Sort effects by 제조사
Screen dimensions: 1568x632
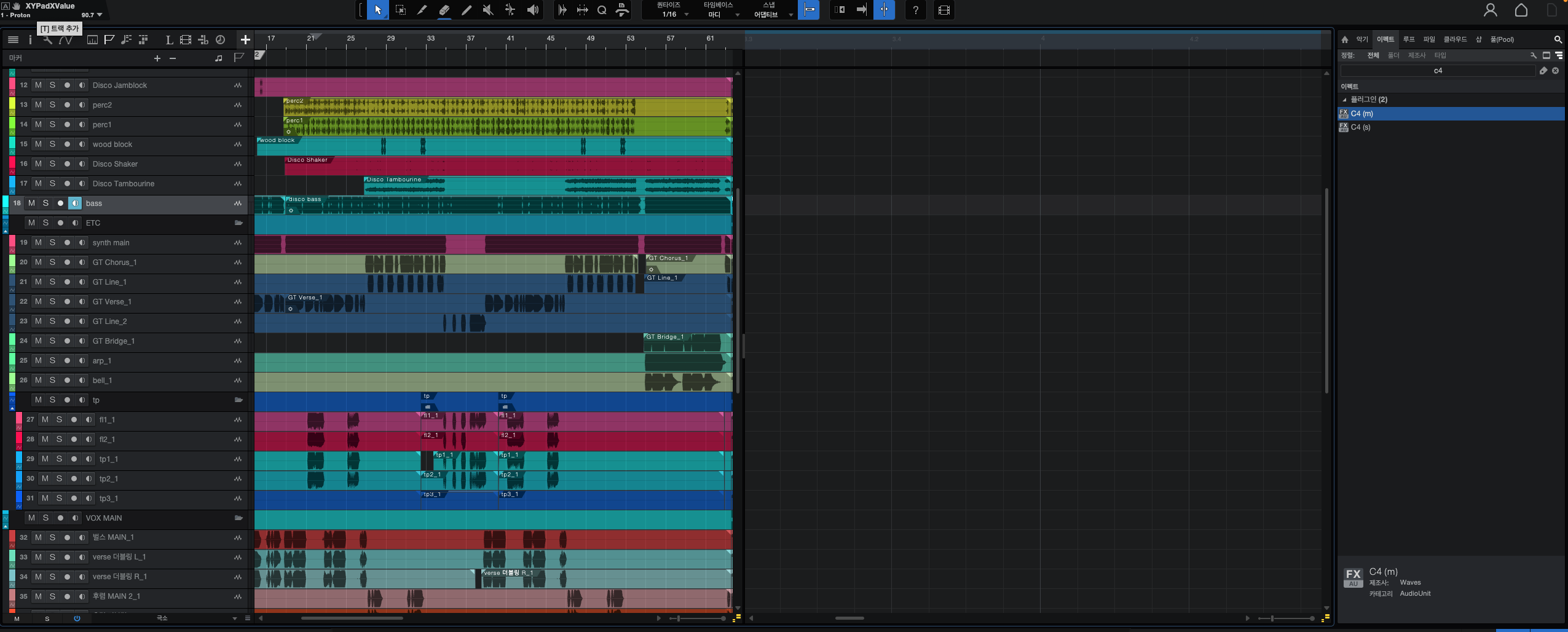tap(1417, 55)
